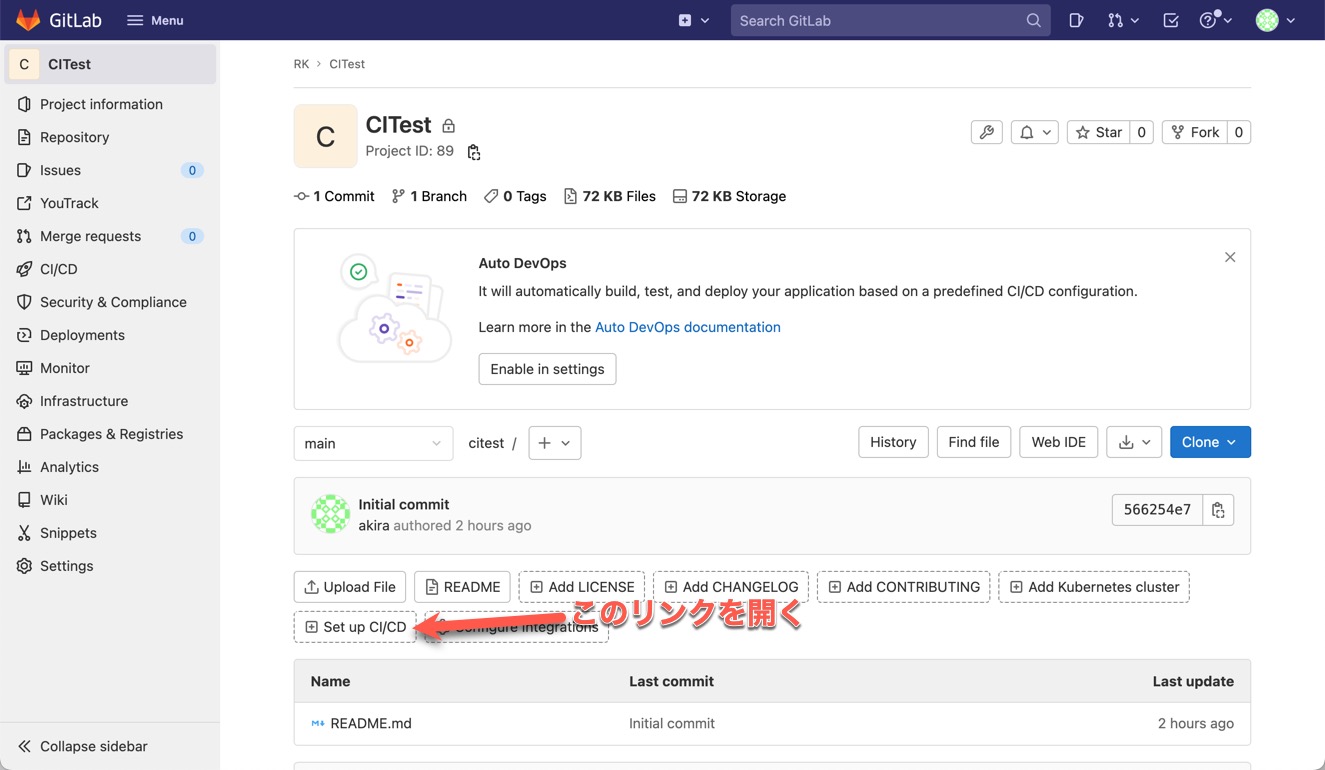
Task: Open the Issues icon in the top bar
Action: click(x=1076, y=20)
